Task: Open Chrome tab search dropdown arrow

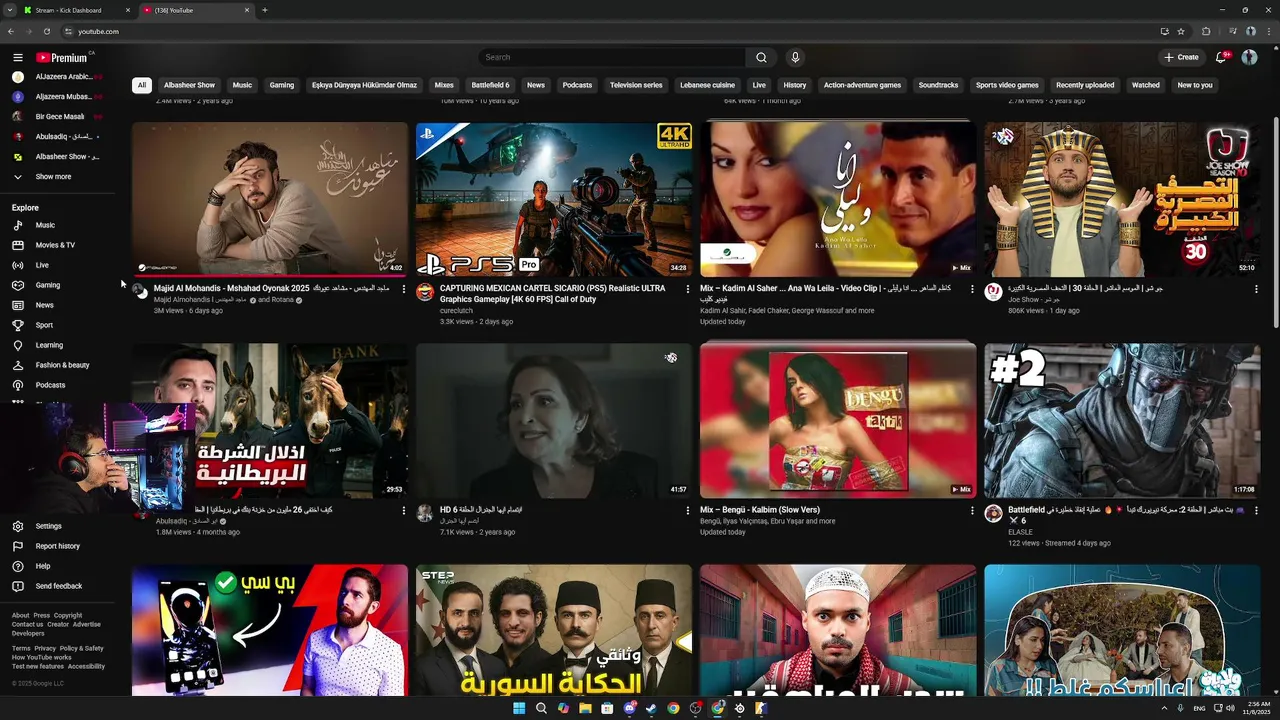Action: tap(11, 10)
